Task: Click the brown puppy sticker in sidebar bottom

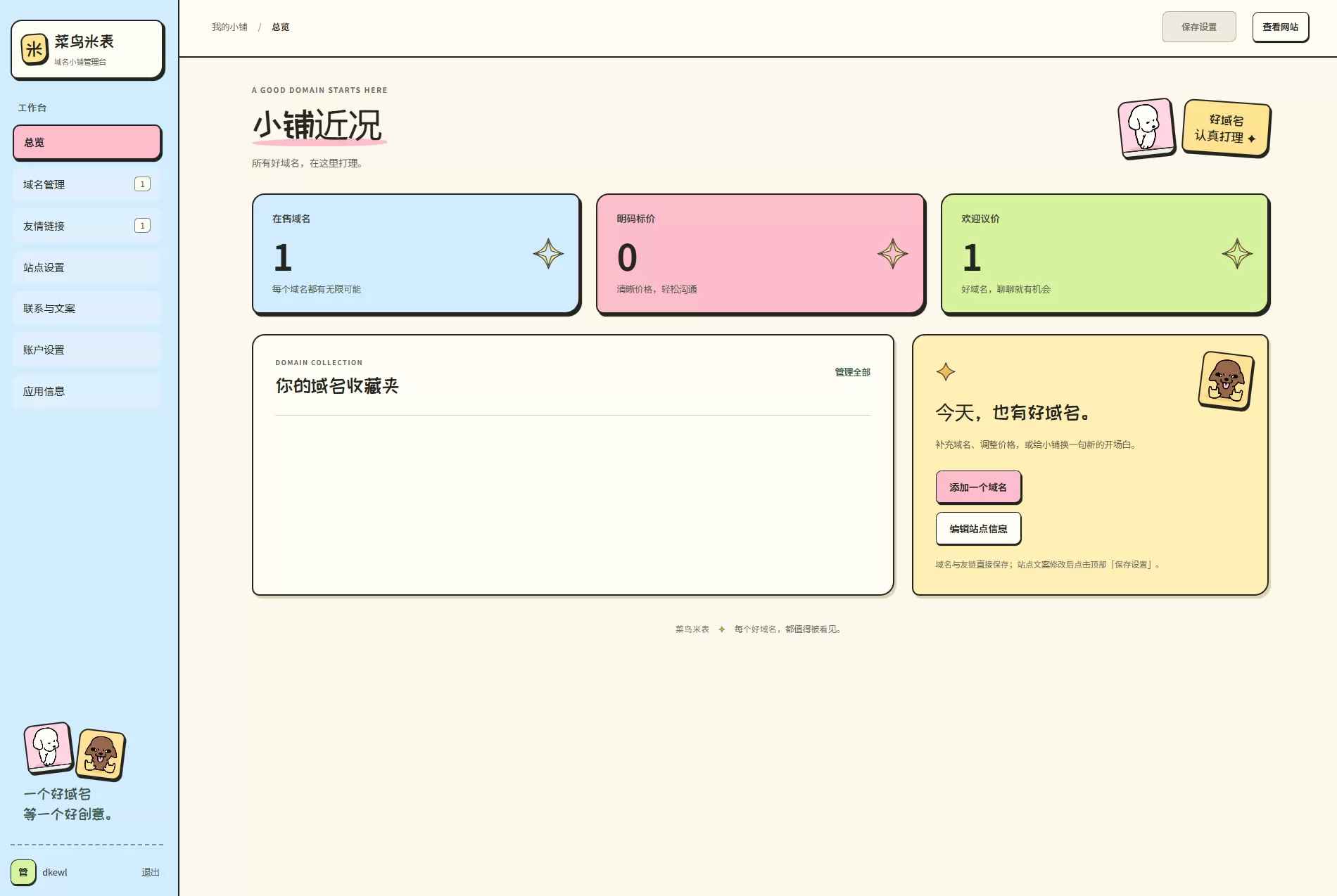Action: point(101,755)
